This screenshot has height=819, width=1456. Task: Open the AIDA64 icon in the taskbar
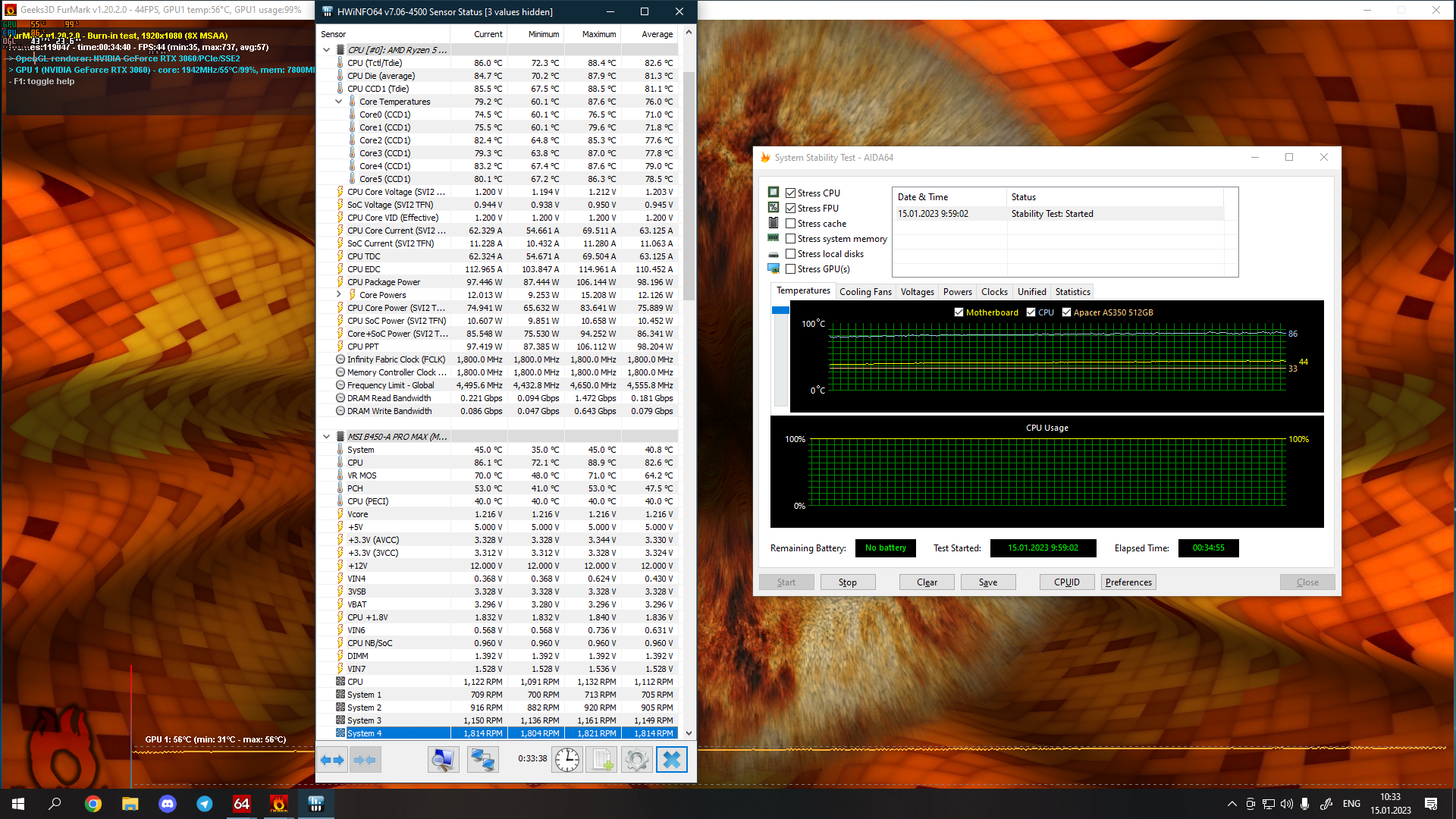(x=241, y=804)
